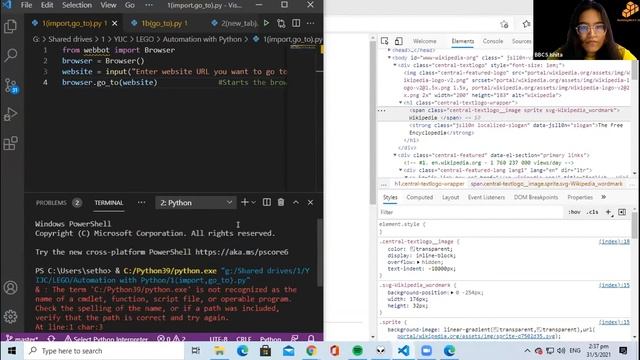Click the errors and warnings count in the status bar
640x360 pixels.
tap(171, 339)
